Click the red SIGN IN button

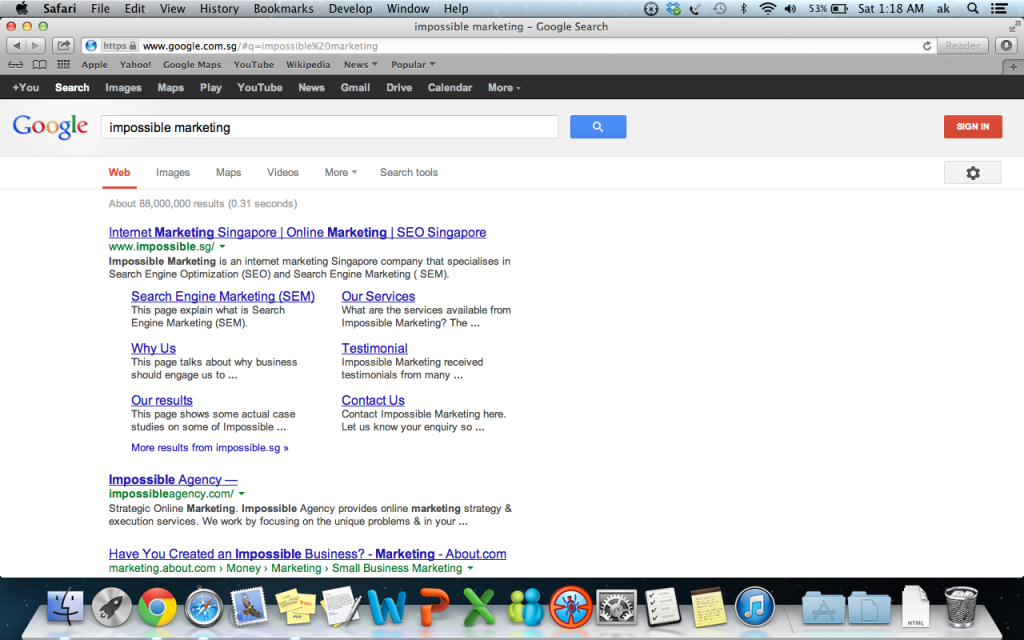[972, 127]
